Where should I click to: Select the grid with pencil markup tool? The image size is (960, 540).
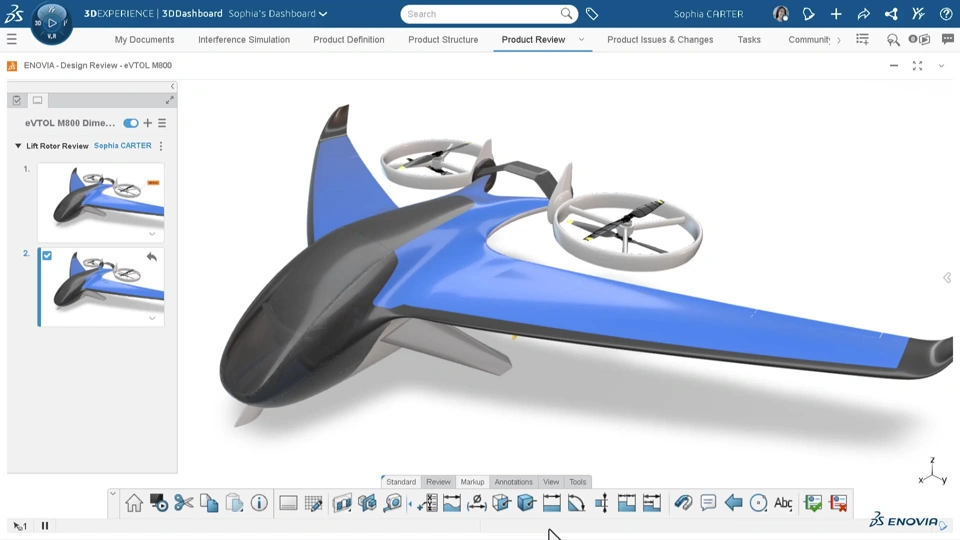click(x=313, y=503)
